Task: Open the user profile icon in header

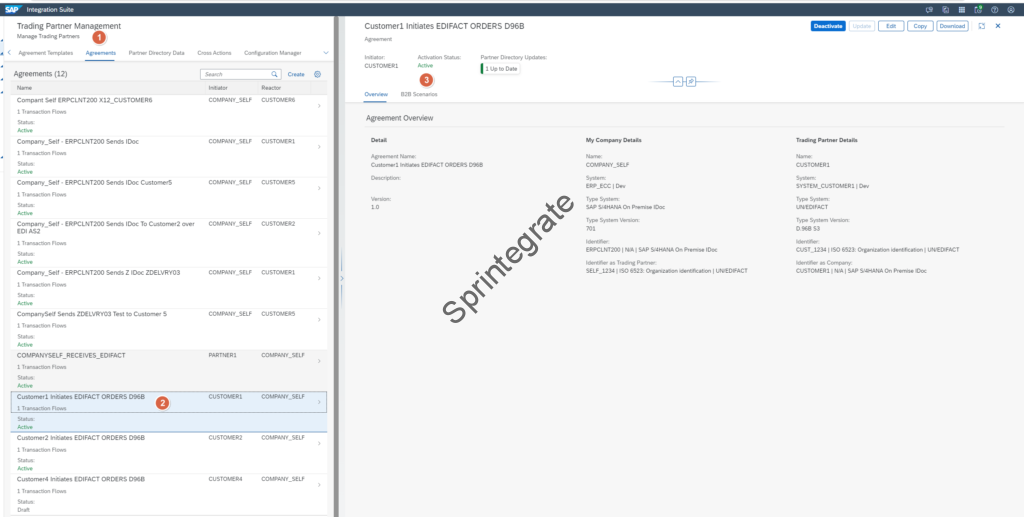Action: [x=1013, y=8]
